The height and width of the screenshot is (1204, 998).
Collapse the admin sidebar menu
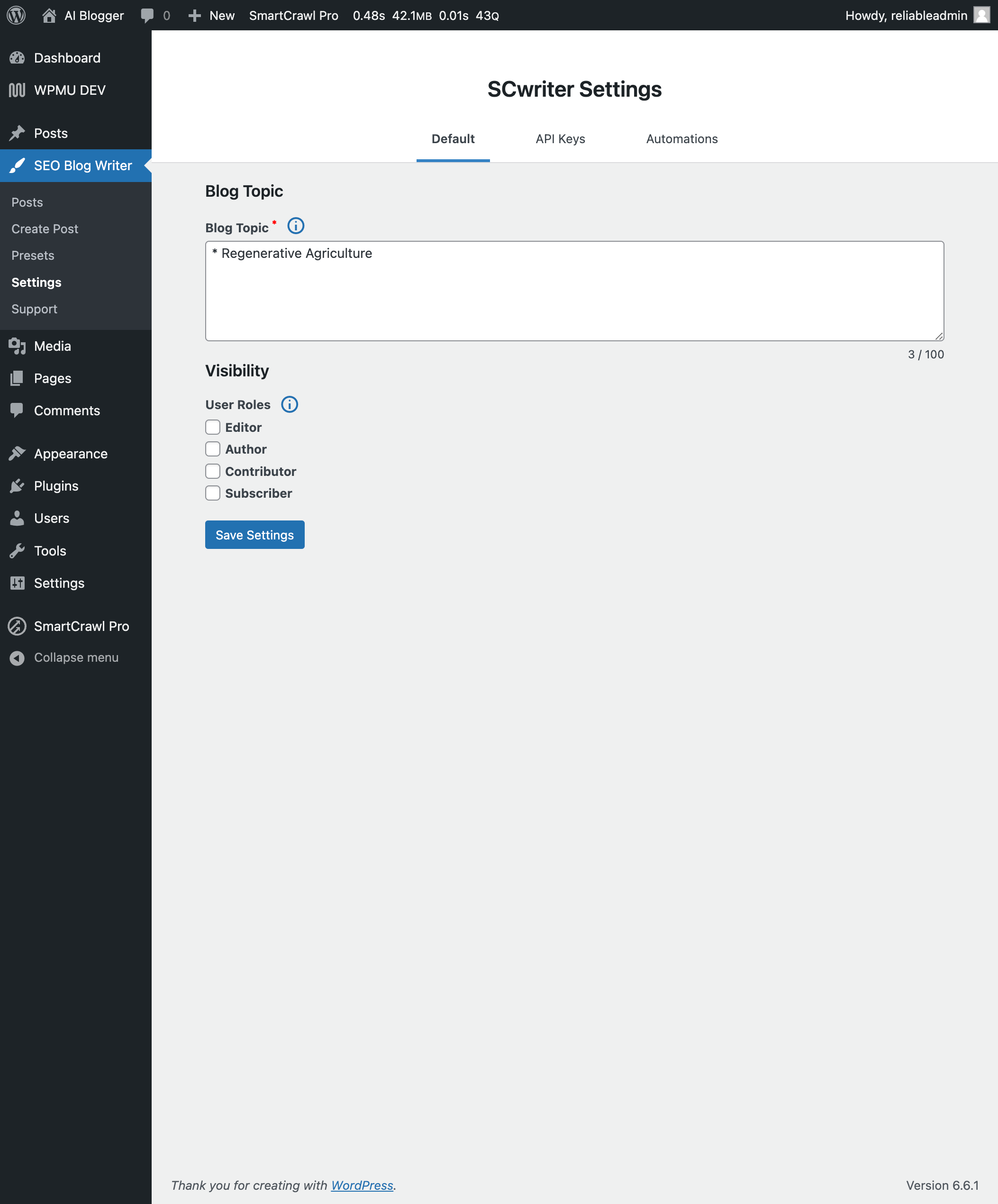(76, 657)
